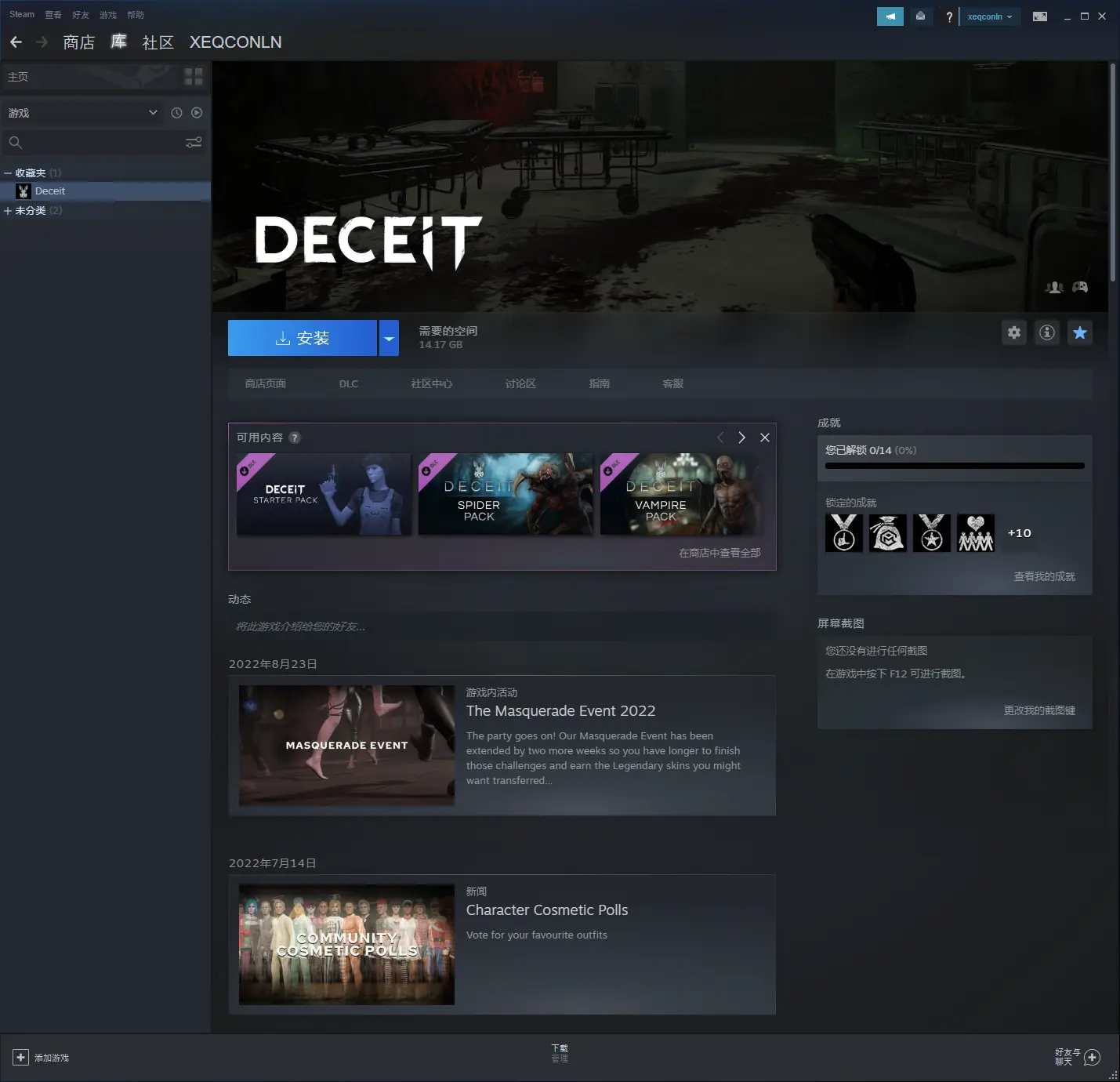Open friends and chat plus icon

coord(1093,1057)
